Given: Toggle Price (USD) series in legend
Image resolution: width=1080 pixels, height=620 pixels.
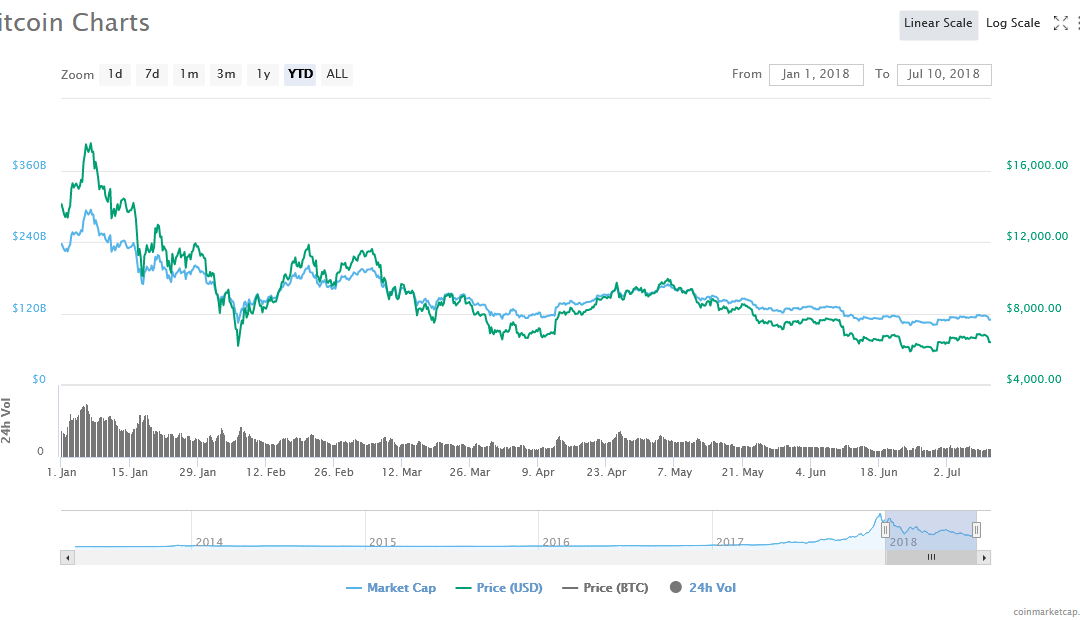Looking at the screenshot, I should click(x=499, y=588).
